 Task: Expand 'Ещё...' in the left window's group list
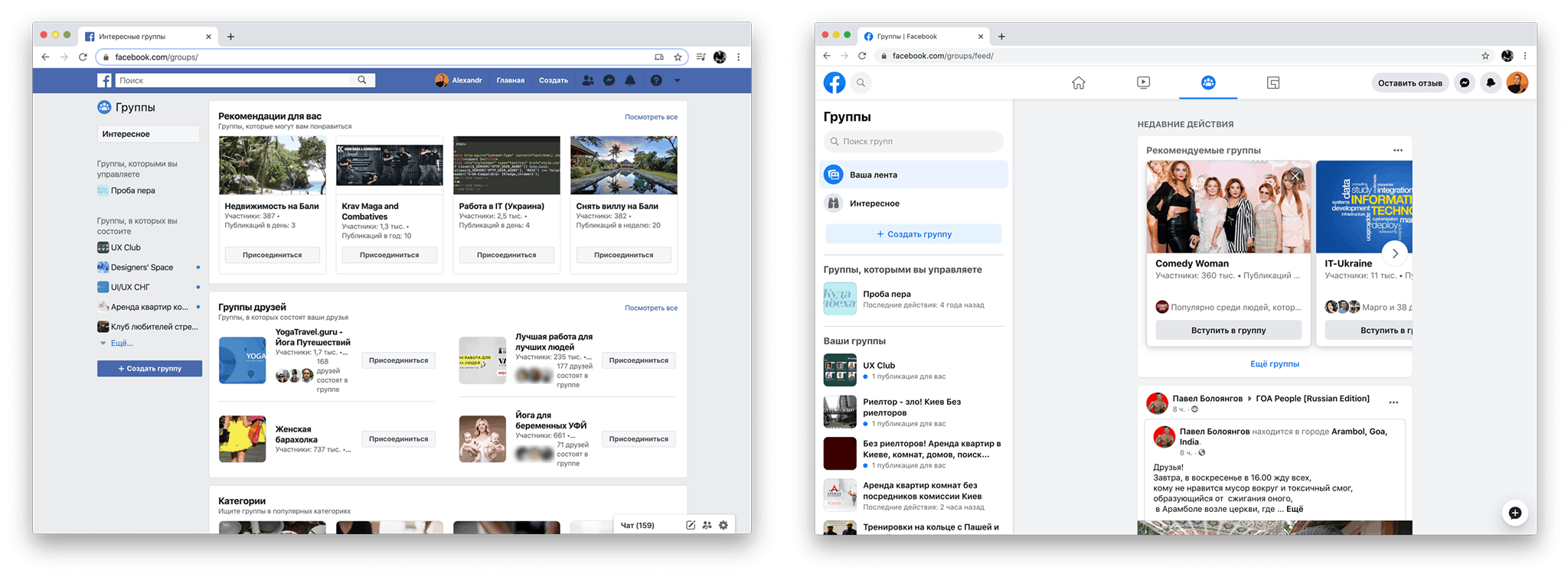click(x=122, y=343)
